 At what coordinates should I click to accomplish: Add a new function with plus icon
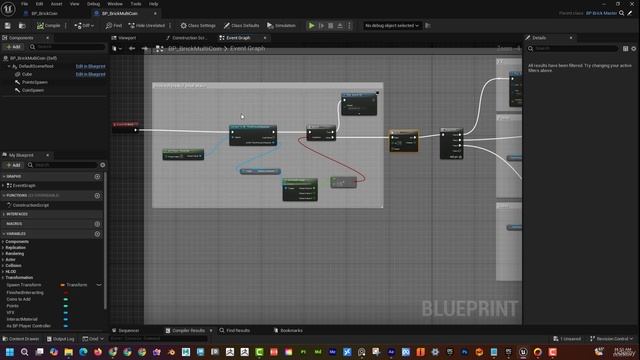(x=97, y=196)
